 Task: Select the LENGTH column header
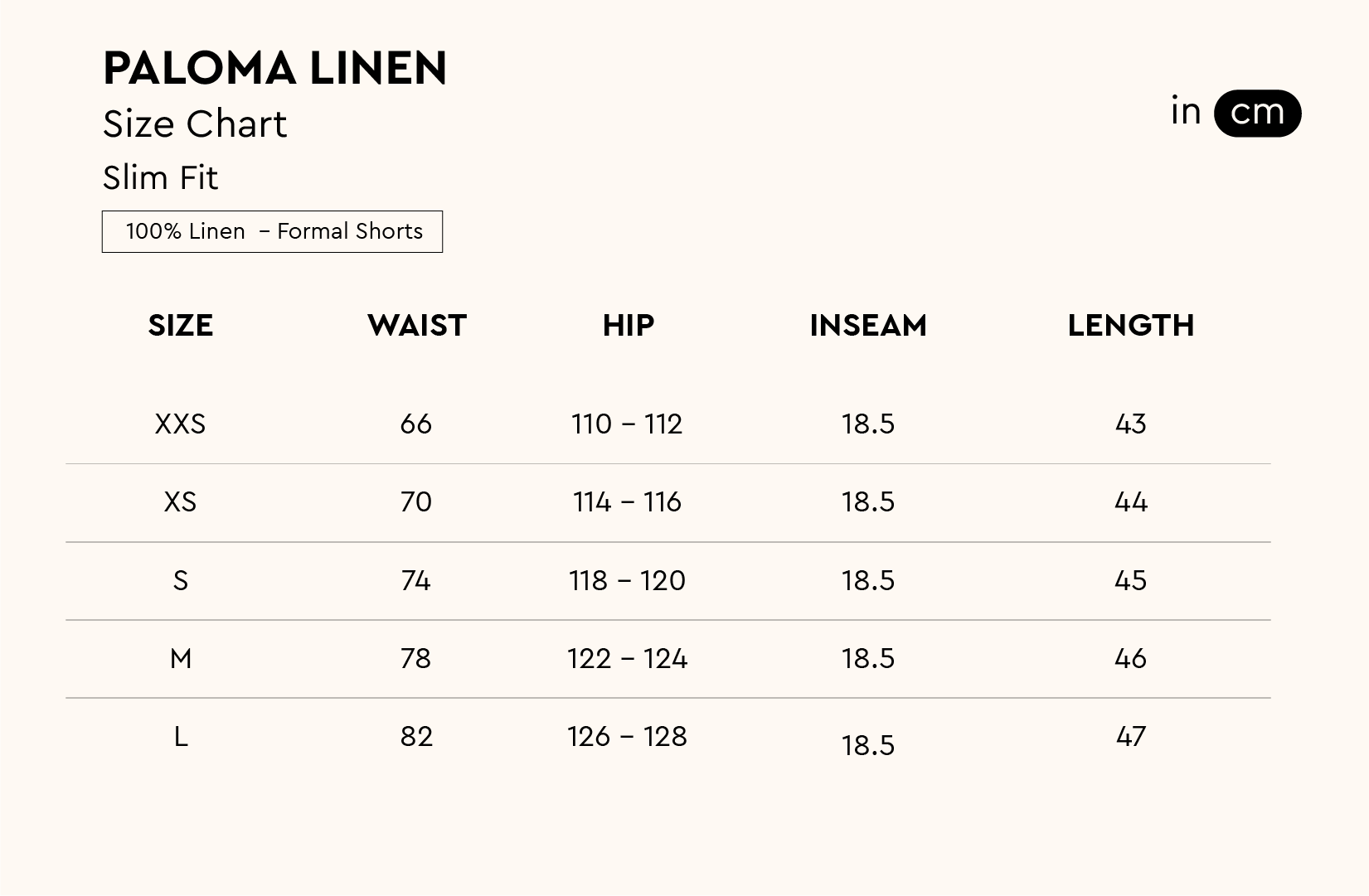(x=1130, y=326)
